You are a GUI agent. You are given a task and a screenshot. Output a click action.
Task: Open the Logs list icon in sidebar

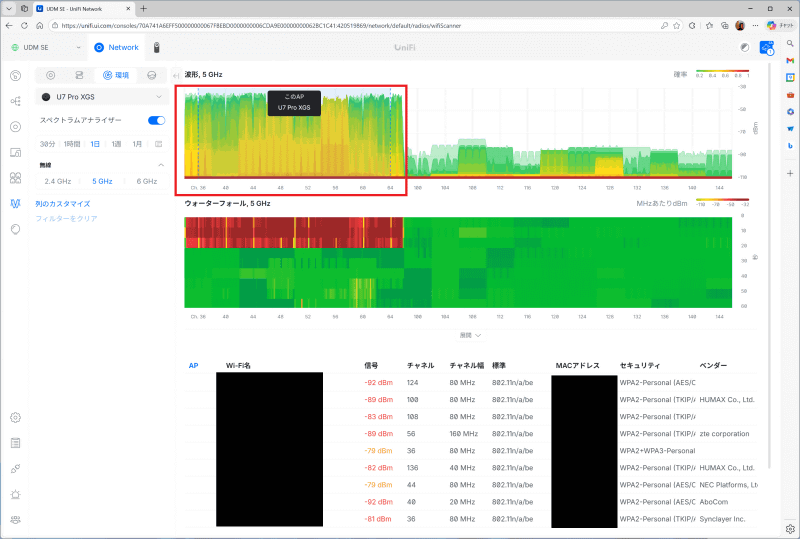16,443
